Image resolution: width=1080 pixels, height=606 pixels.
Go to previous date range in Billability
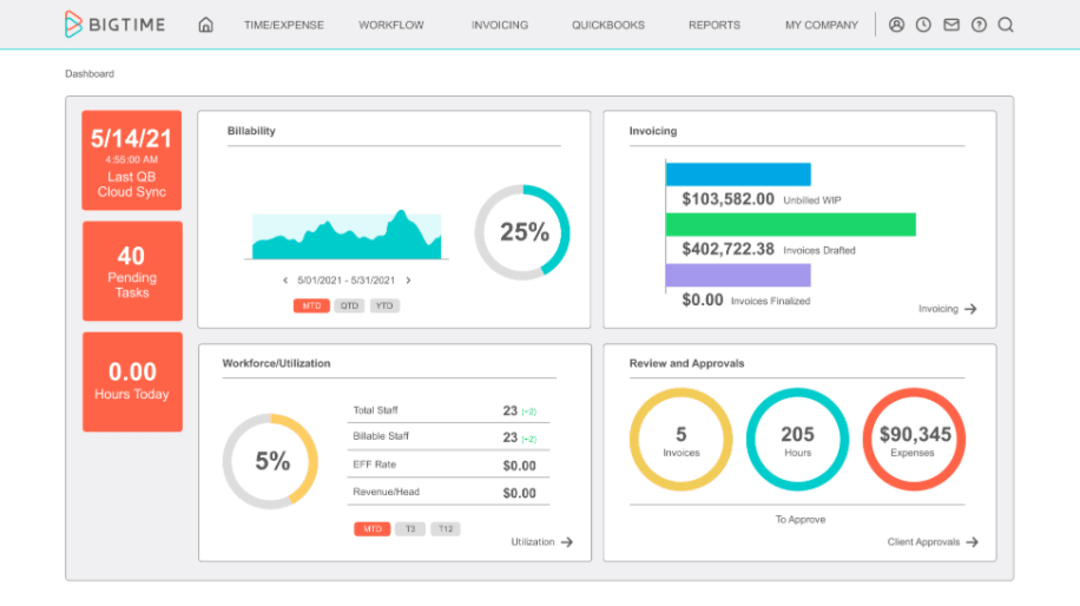coord(285,281)
